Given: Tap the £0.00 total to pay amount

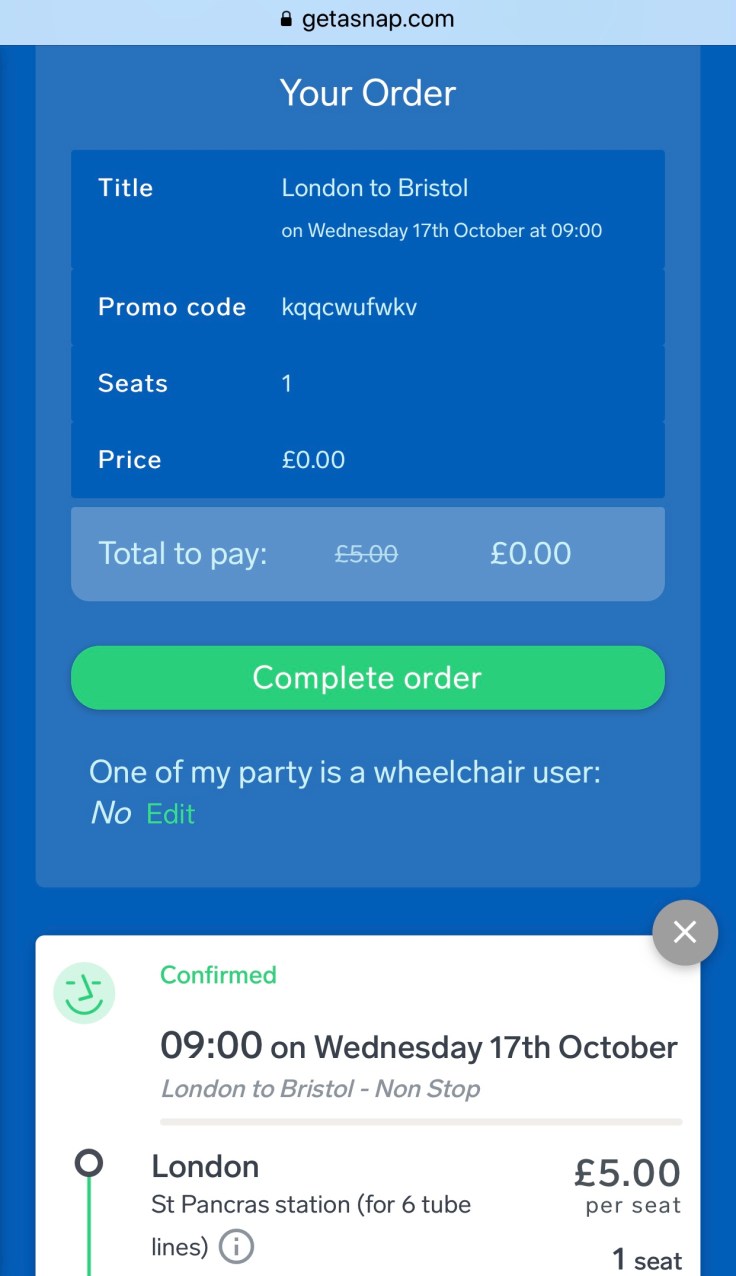Looking at the screenshot, I should pyautogui.click(x=530, y=553).
